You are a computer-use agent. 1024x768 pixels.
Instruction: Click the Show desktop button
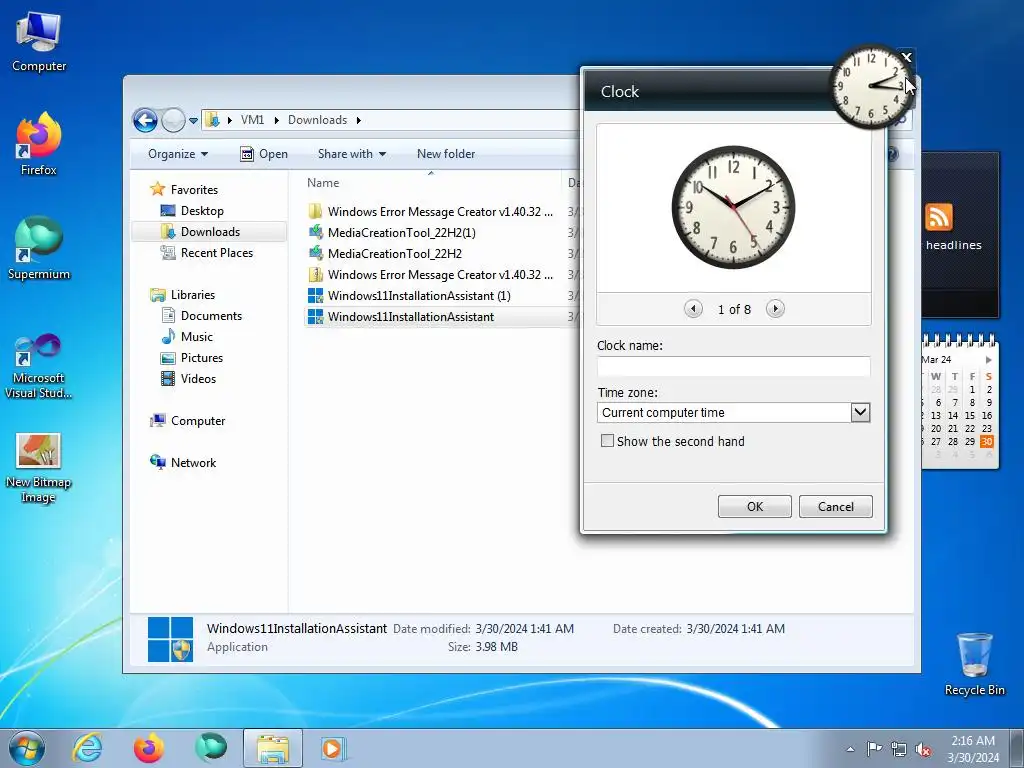[x=1017, y=748]
